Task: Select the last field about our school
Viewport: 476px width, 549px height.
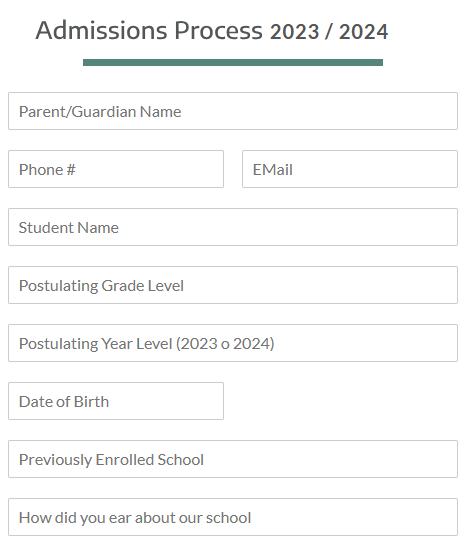Action: click(233, 517)
